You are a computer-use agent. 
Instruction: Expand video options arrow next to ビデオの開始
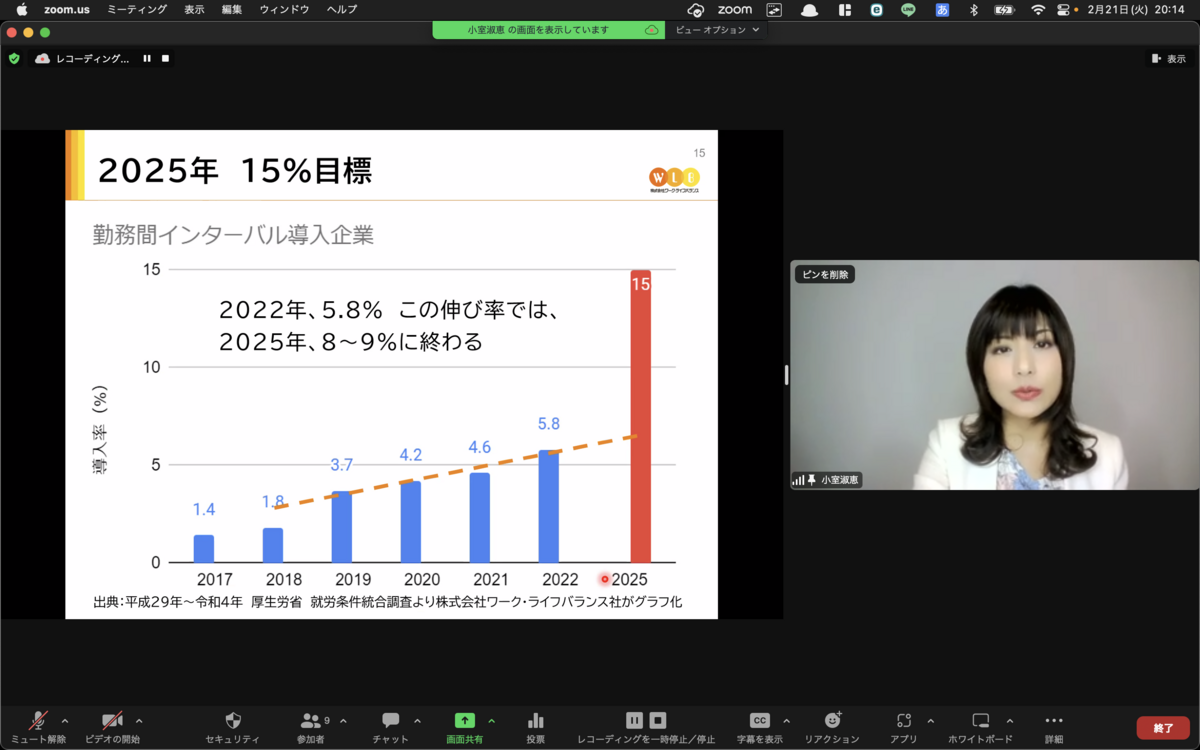tap(139, 721)
